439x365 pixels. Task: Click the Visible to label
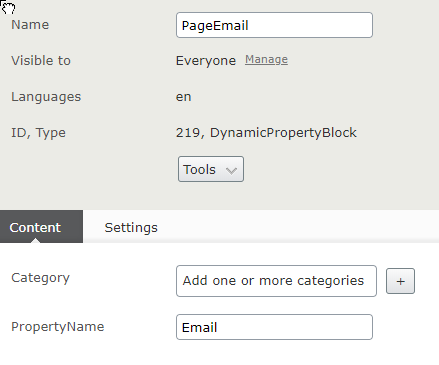[41, 61]
